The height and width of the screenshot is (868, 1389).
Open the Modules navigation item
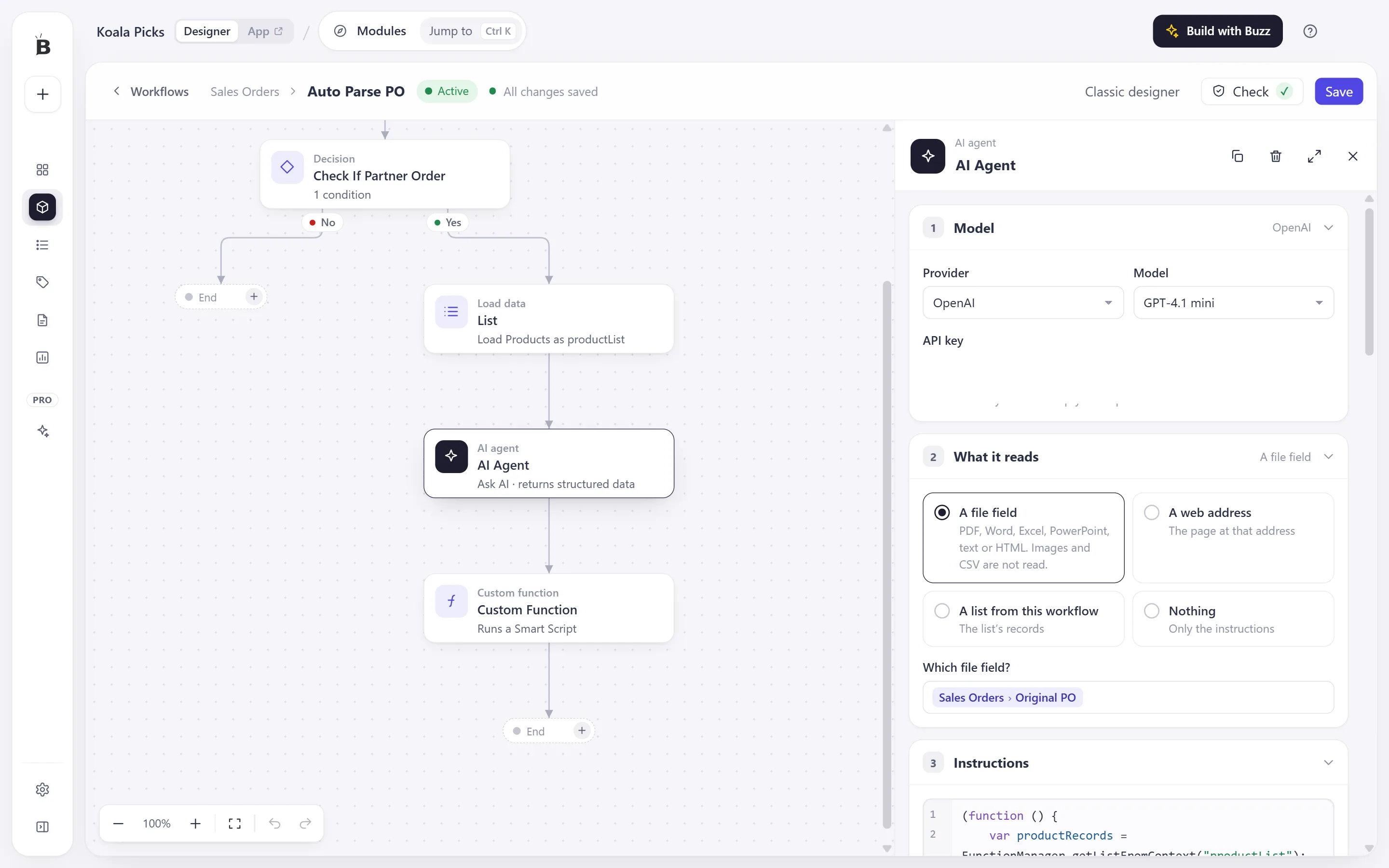[x=370, y=31]
